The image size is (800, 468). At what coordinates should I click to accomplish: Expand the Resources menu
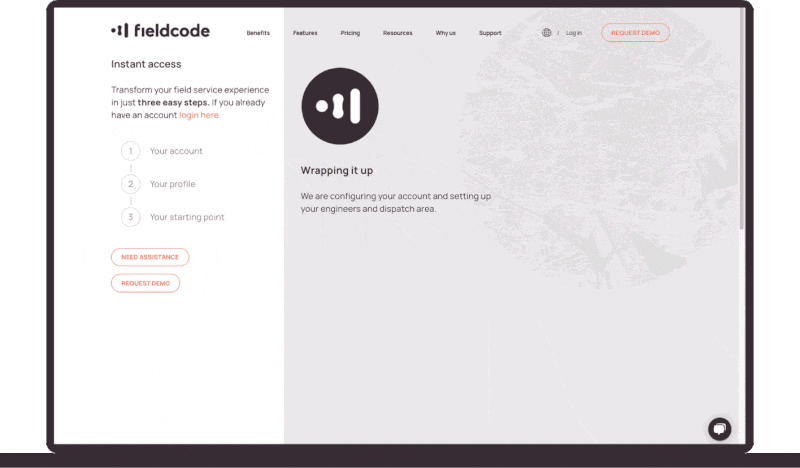(397, 33)
